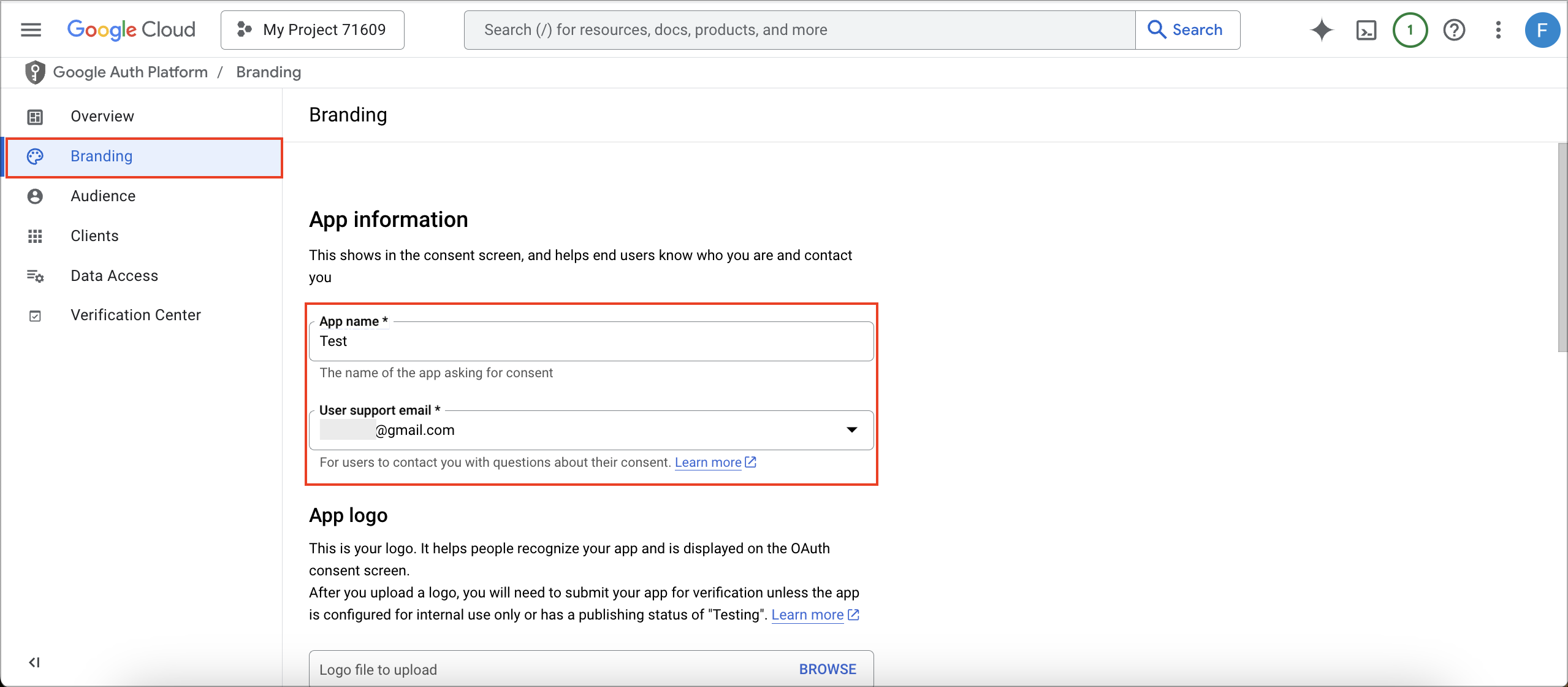Screen dimensions: 1568x687
Task: Click the App name field containing Test
Action: [591, 341]
